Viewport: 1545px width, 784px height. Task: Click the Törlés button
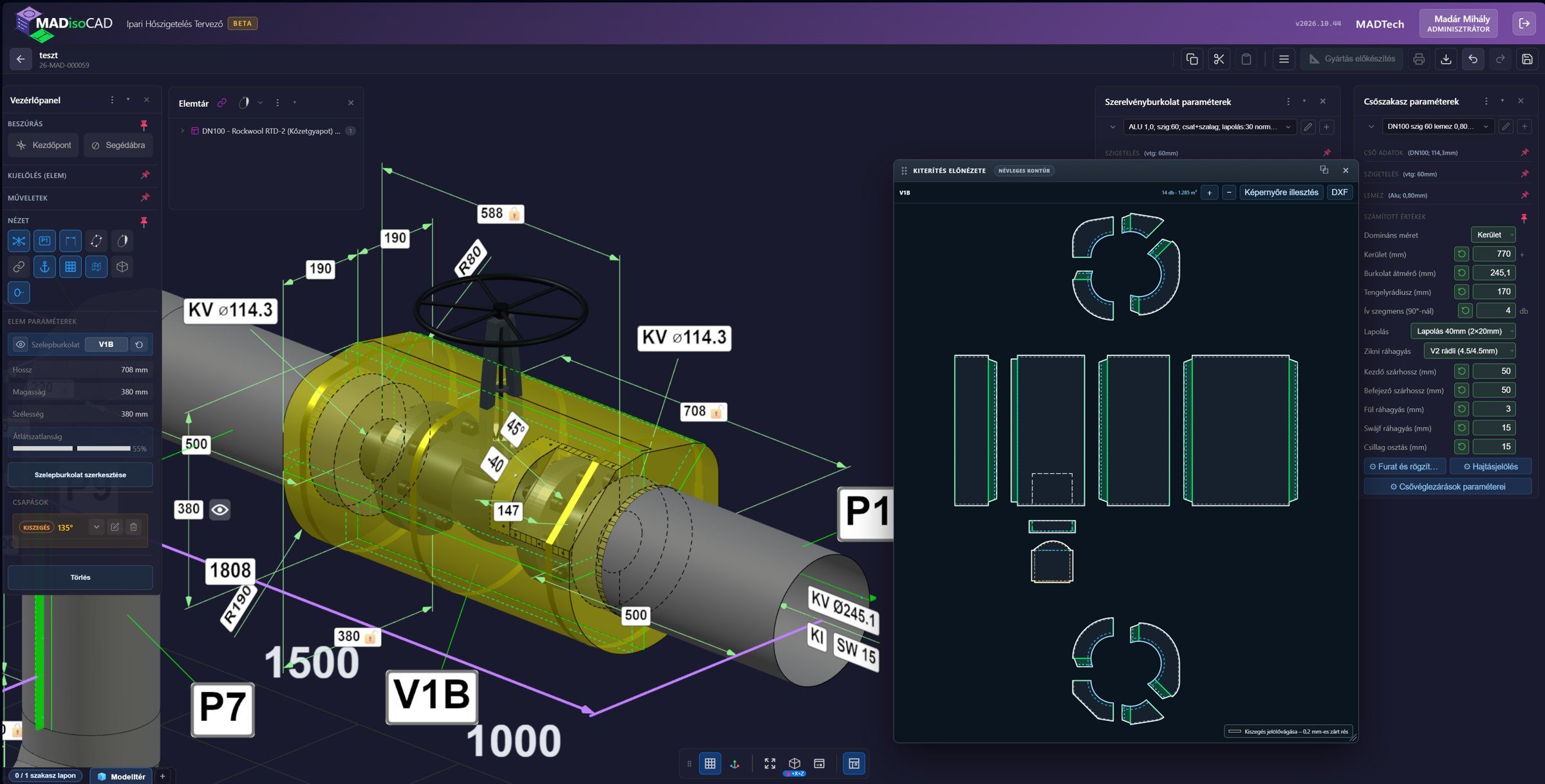click(80, 577)
